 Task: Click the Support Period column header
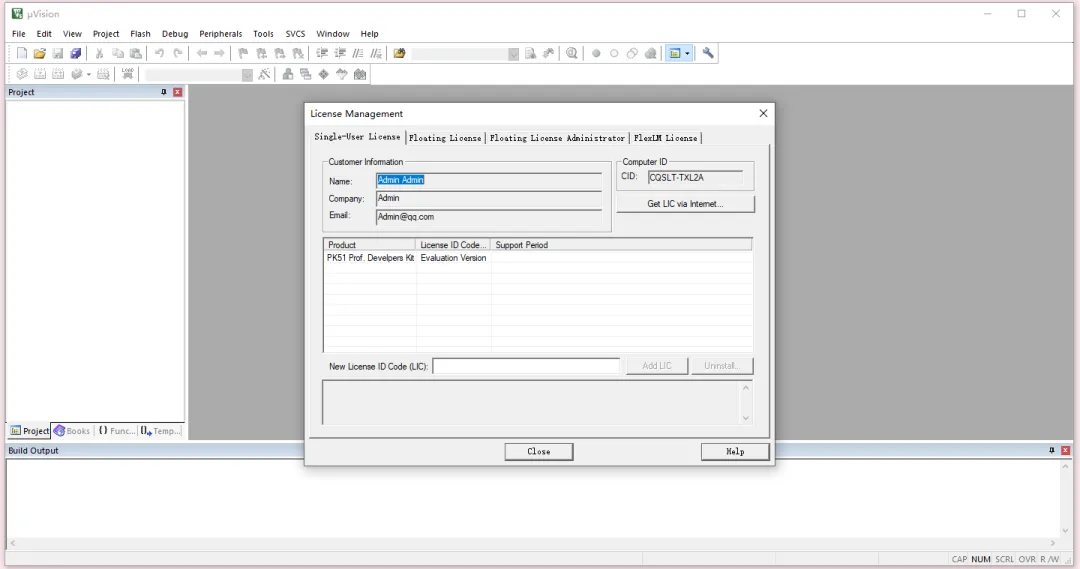click(621, 245)
